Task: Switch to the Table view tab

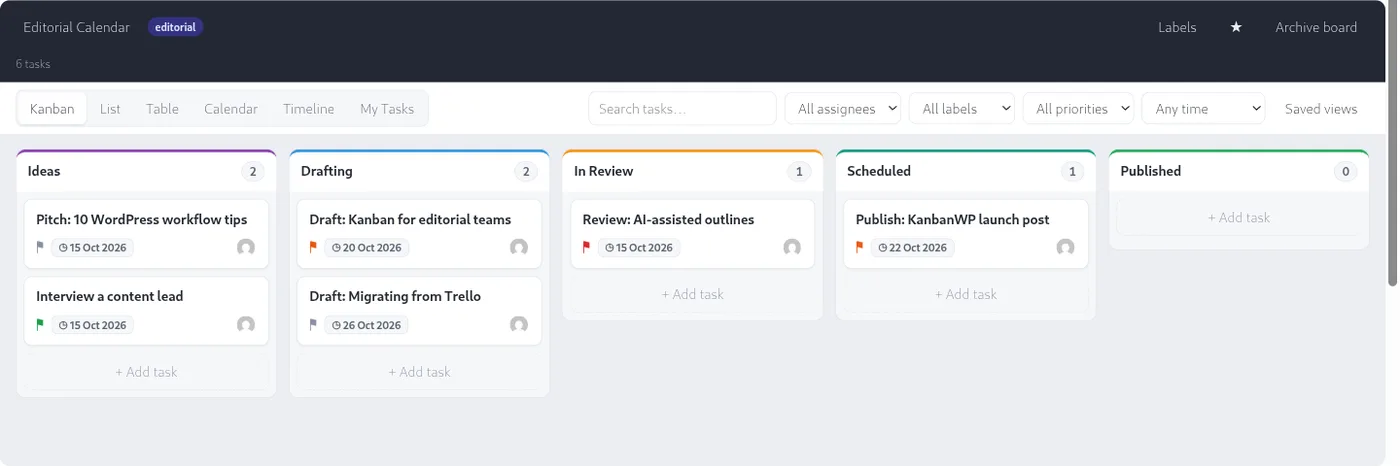Action: pyautogui.click(x=162, y=108)
